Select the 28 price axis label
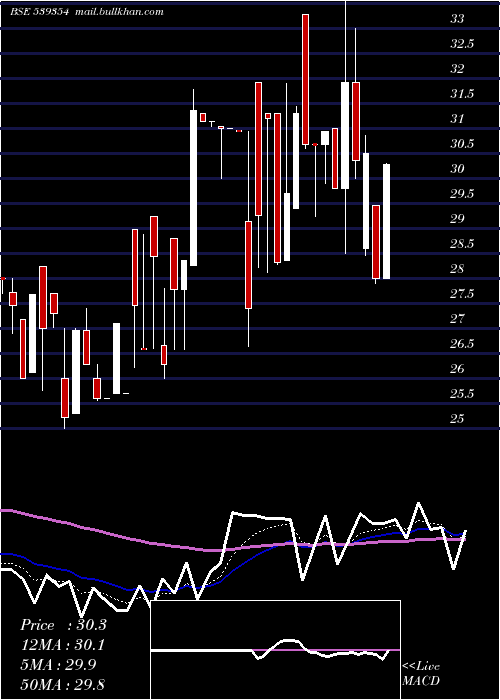Viewport: 500px width, 700px height. pos(458,269)
